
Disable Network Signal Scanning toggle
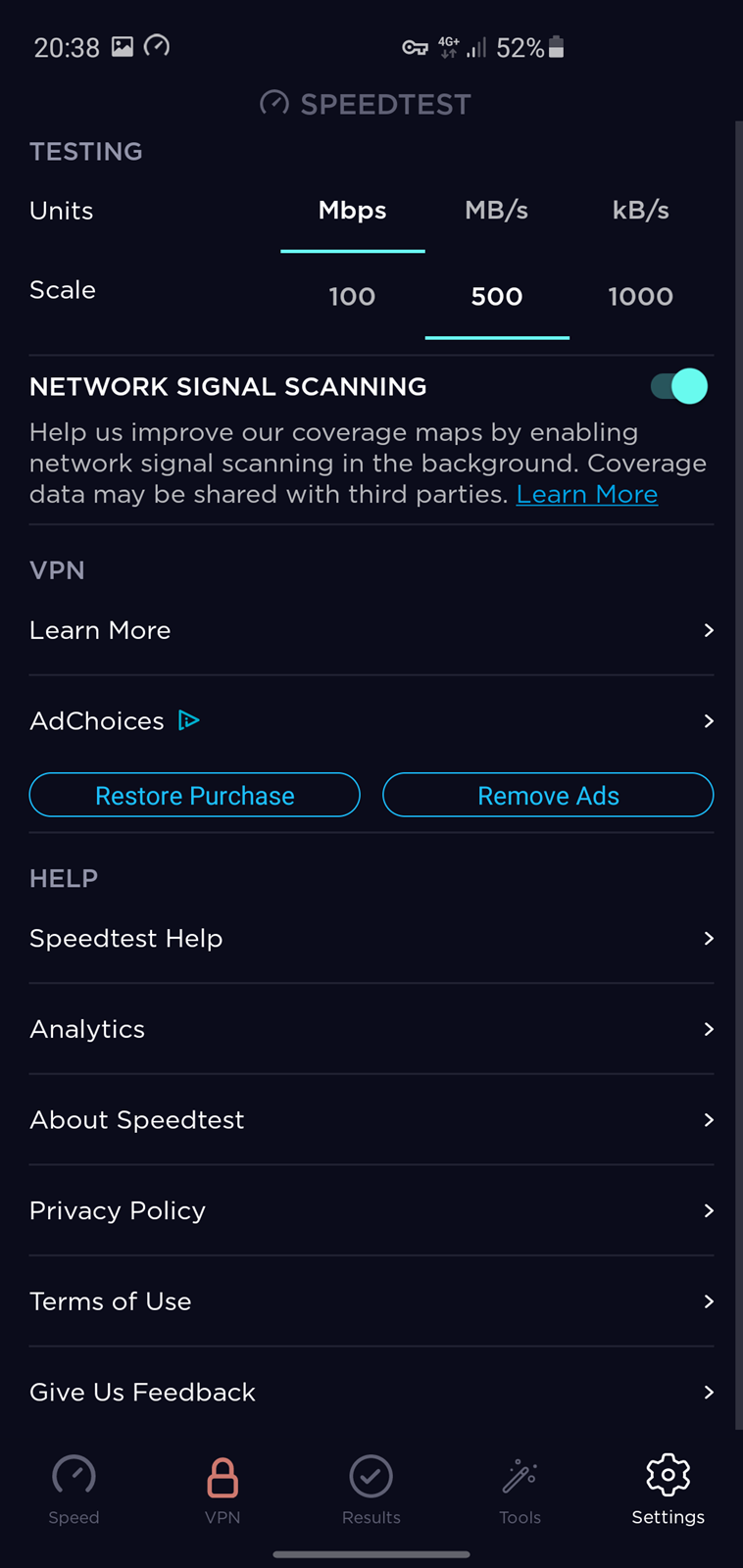(x=679, y=386)
